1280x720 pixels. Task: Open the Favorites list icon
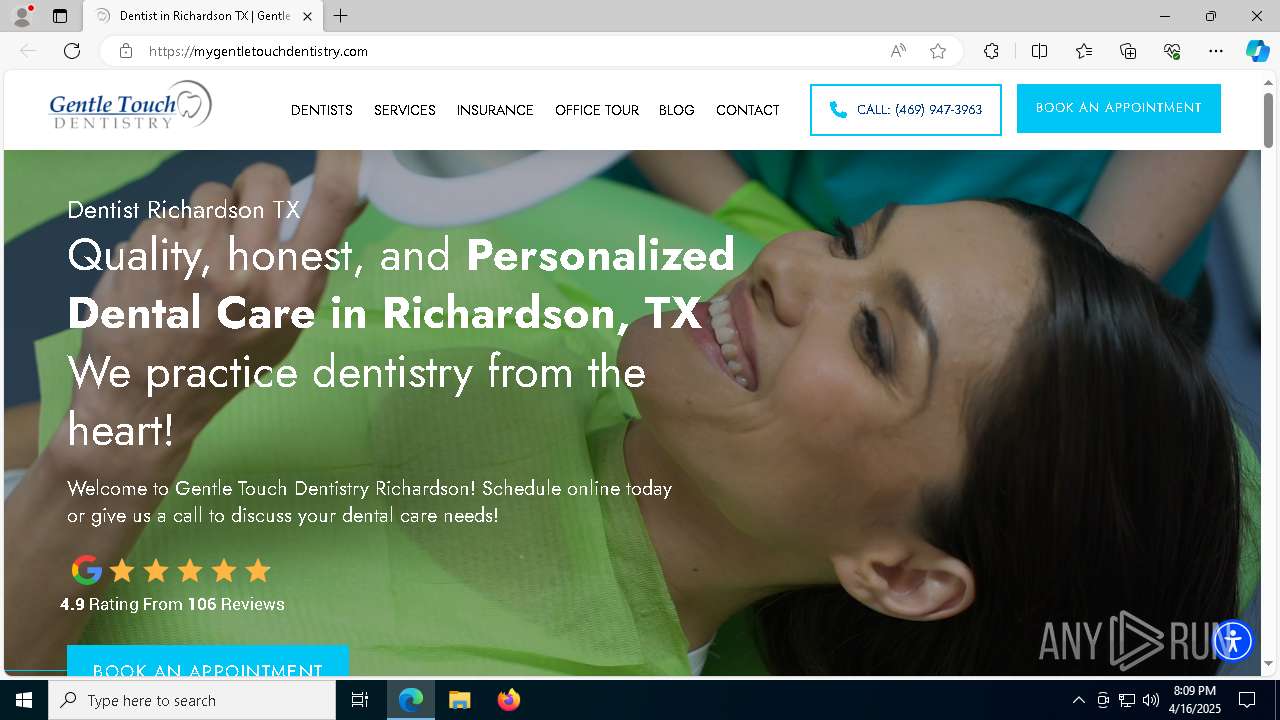[1084, 51]
